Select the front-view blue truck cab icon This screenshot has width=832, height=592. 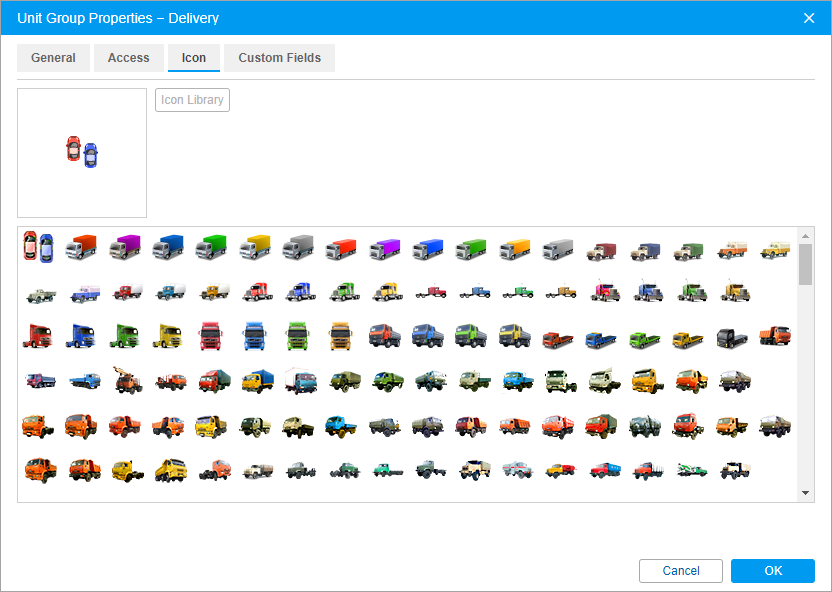pos(254,336)
